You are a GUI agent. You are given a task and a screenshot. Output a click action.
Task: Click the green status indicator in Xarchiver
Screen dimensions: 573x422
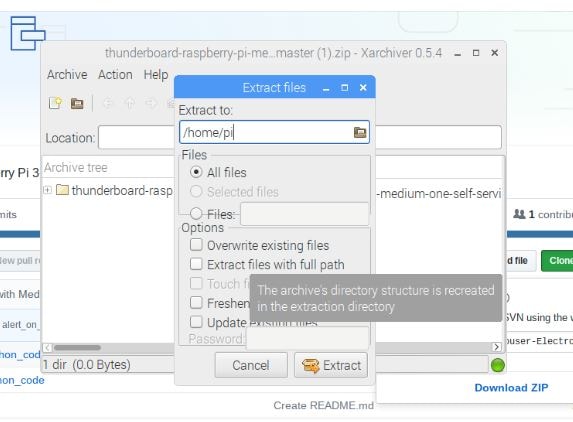[497, 365]
